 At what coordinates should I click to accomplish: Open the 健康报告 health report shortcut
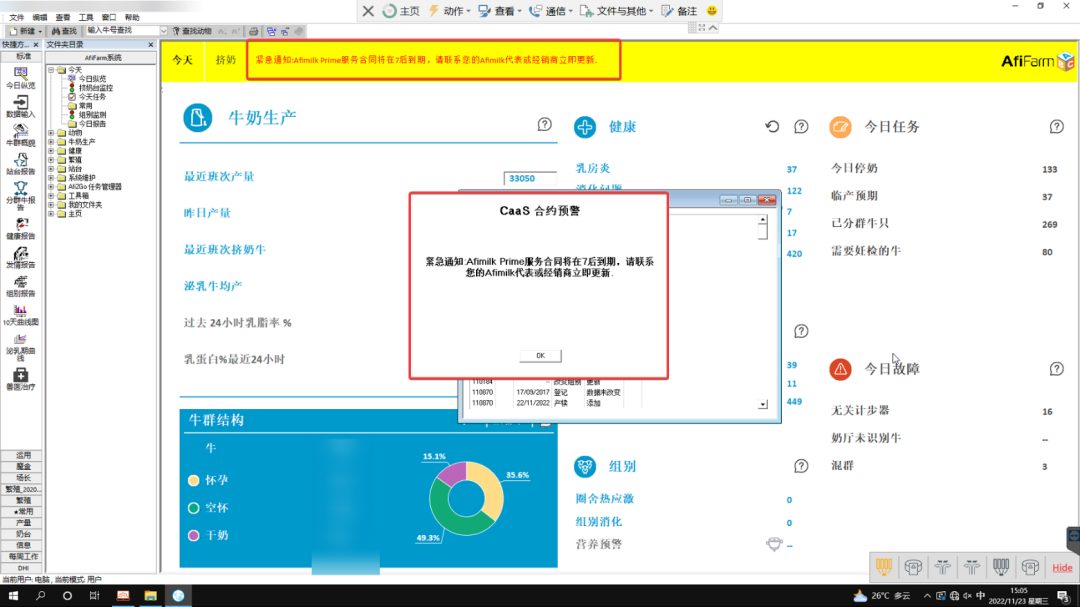click(21, 229)
